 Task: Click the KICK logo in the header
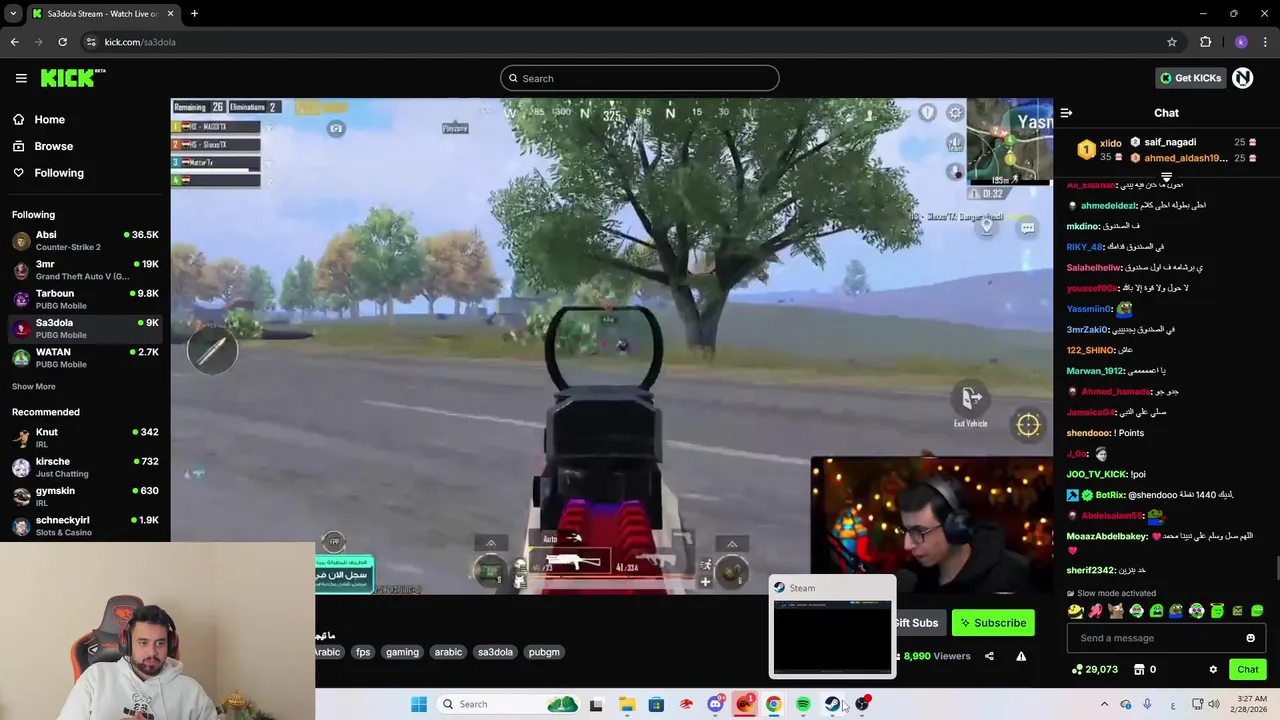pos(73,78)
